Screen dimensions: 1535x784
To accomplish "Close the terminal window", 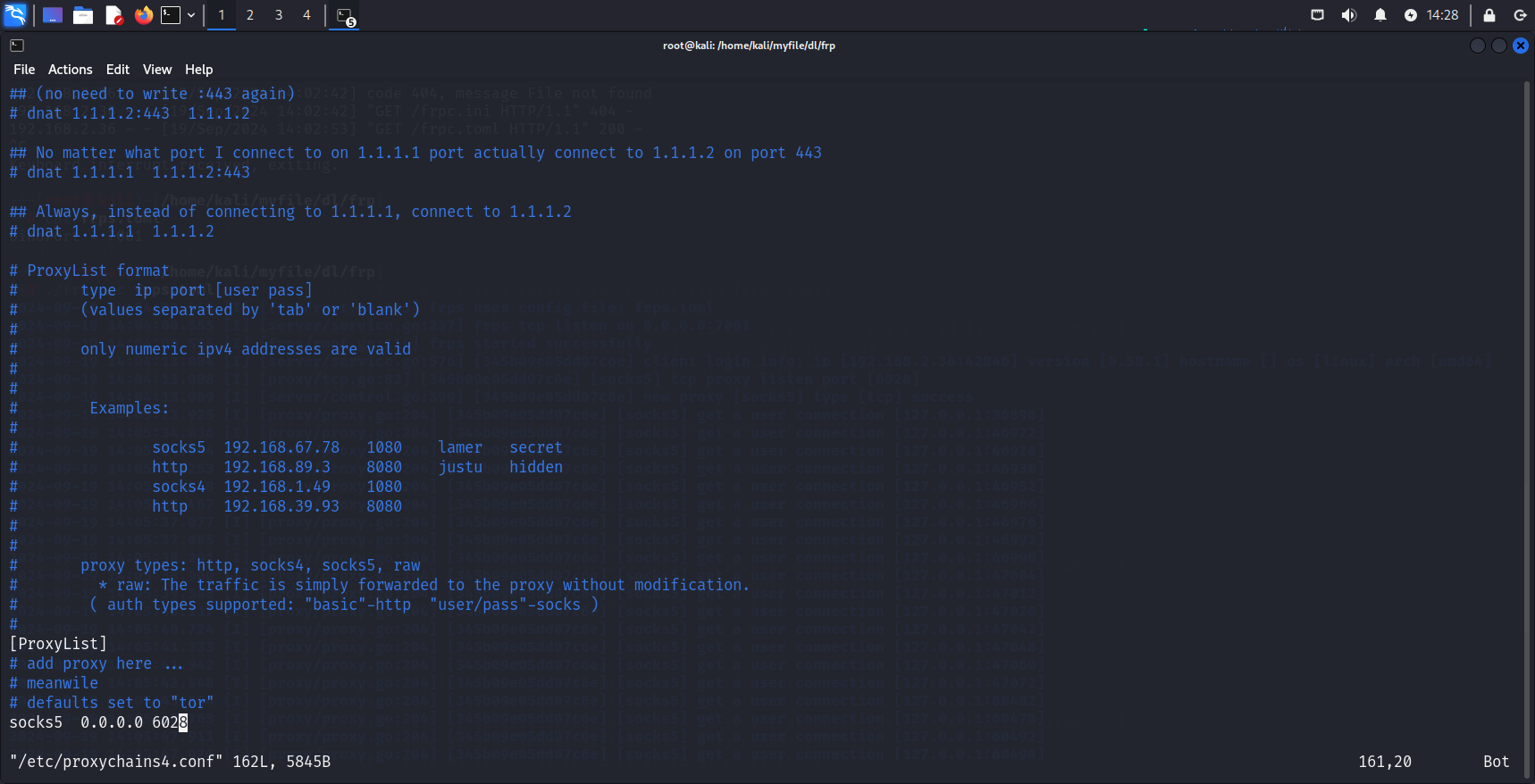I will click(x=1521, y=46).
